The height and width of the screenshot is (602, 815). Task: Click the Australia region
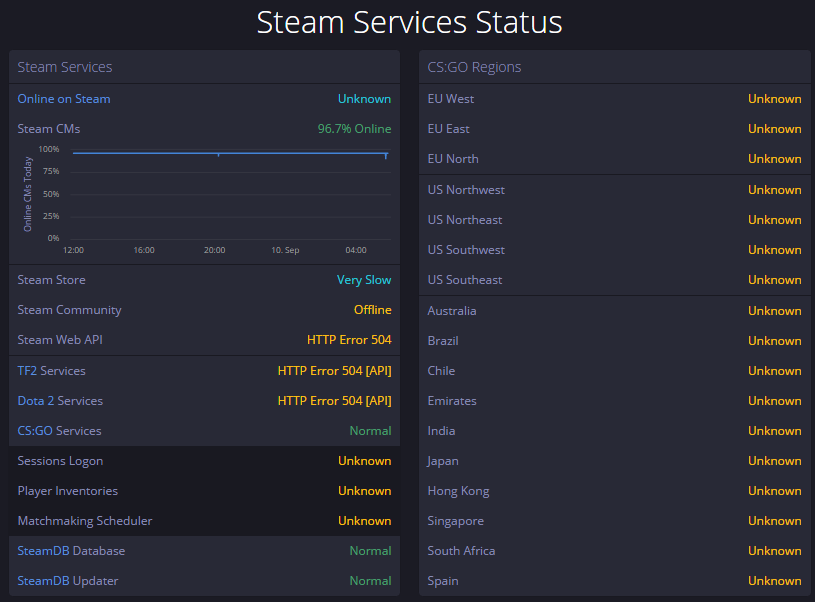pyautogui.click(x=452, y=311)
